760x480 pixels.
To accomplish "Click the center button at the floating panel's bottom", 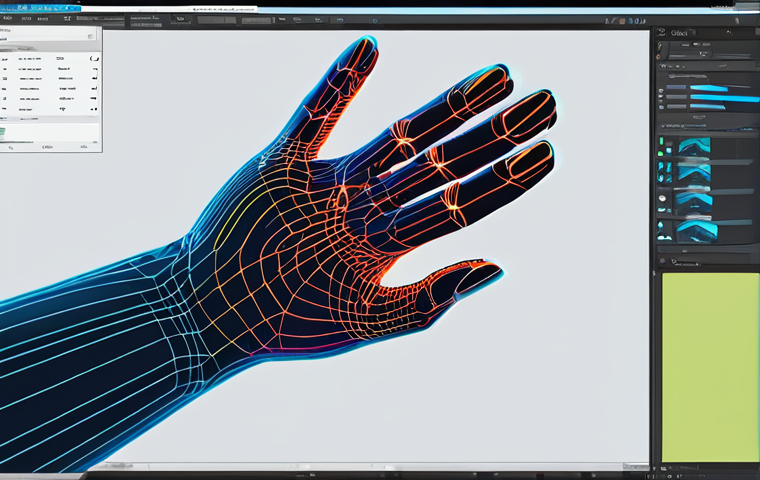I will pyautogui.click(x=46, y=147).
